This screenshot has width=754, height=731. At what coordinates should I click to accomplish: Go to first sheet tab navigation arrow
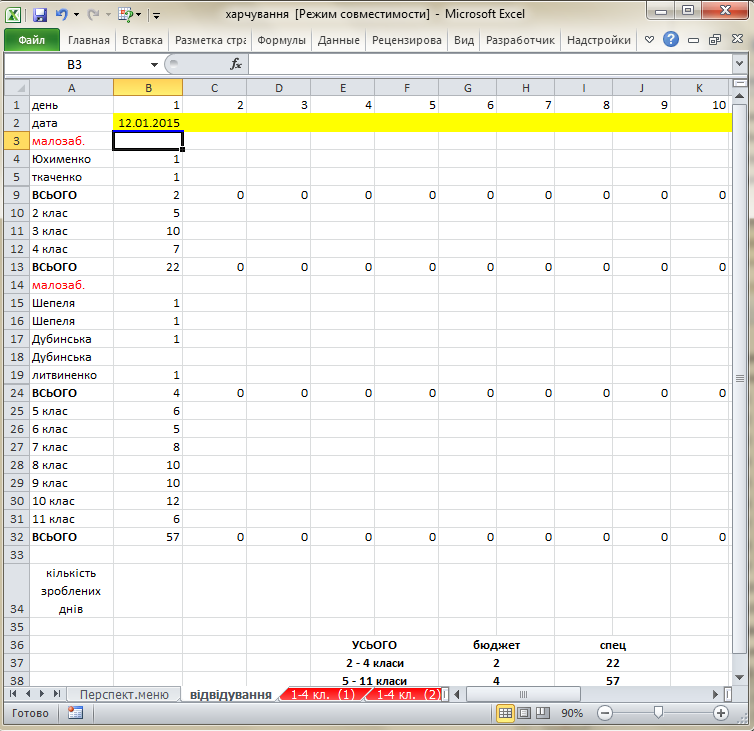(13, 693)
